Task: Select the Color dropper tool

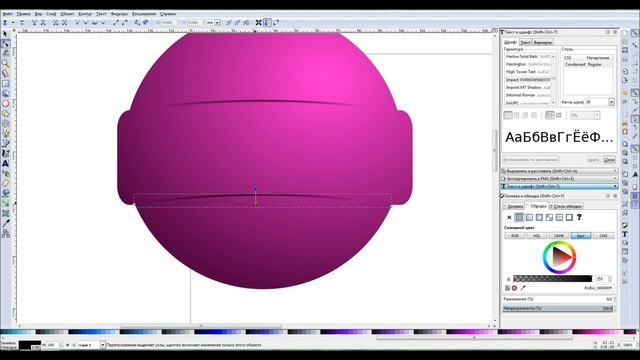Action: (5, 223)
